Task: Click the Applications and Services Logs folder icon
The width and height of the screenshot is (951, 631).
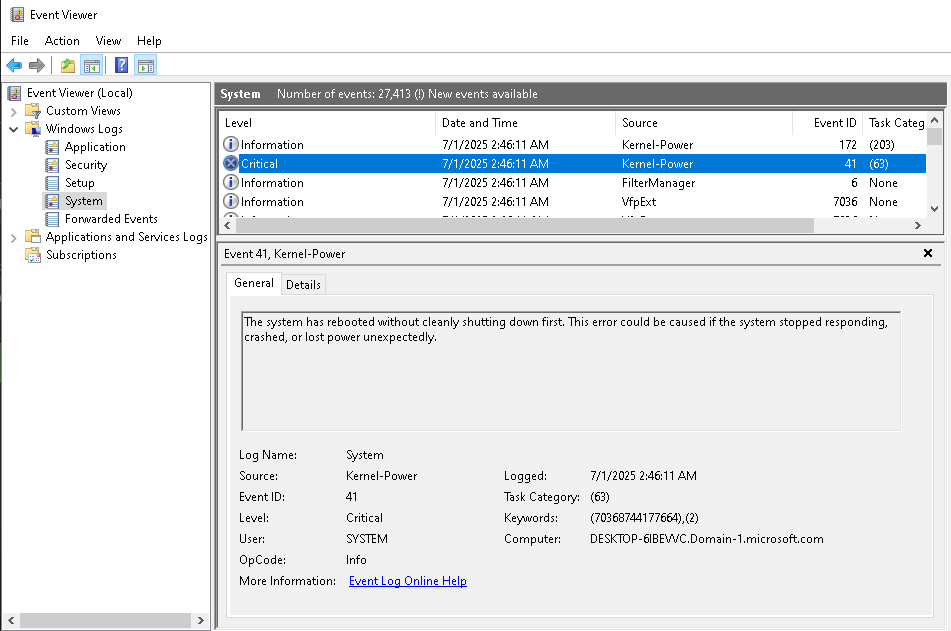Action: click(x=33, y=237)
